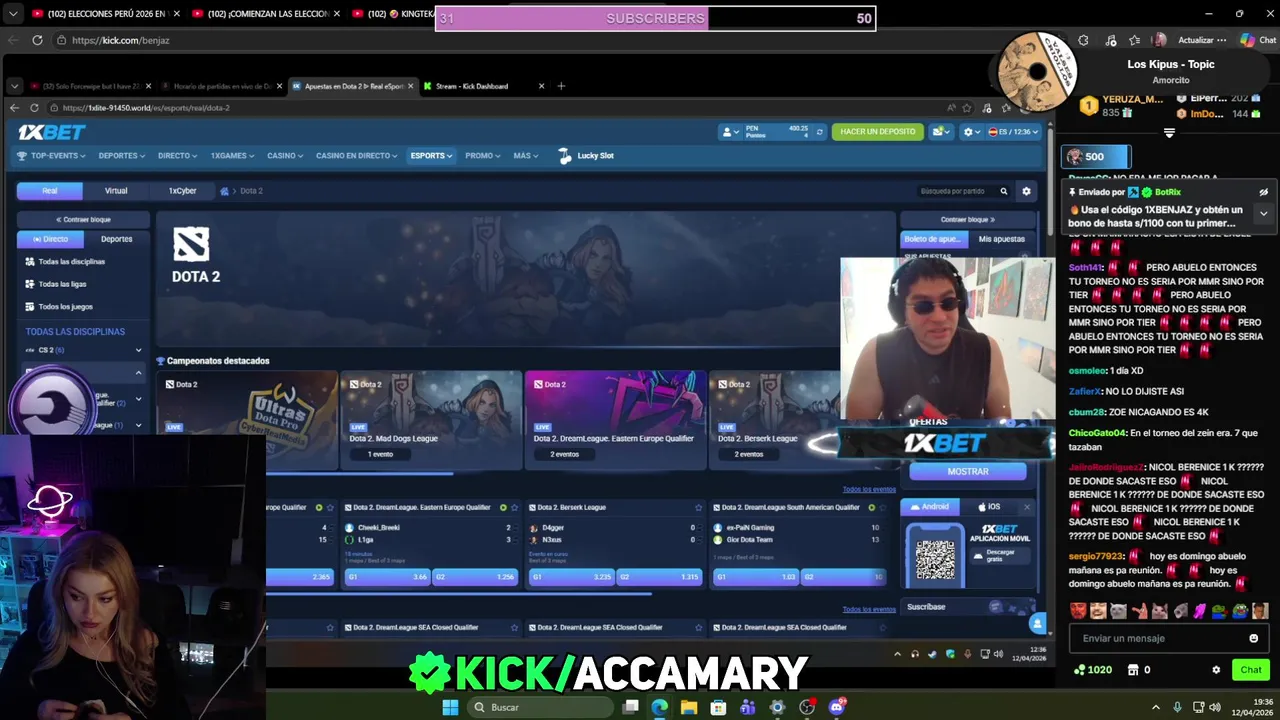Open the ESPORTS menu item

pos(431,156)
